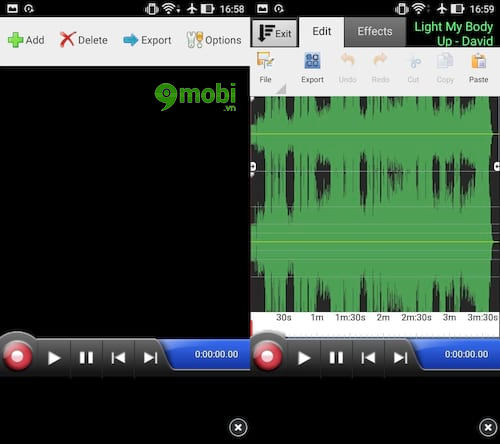This screenshot has height=444, width=500.
Task: Skip to start in the editor screen
Action: 368,358
